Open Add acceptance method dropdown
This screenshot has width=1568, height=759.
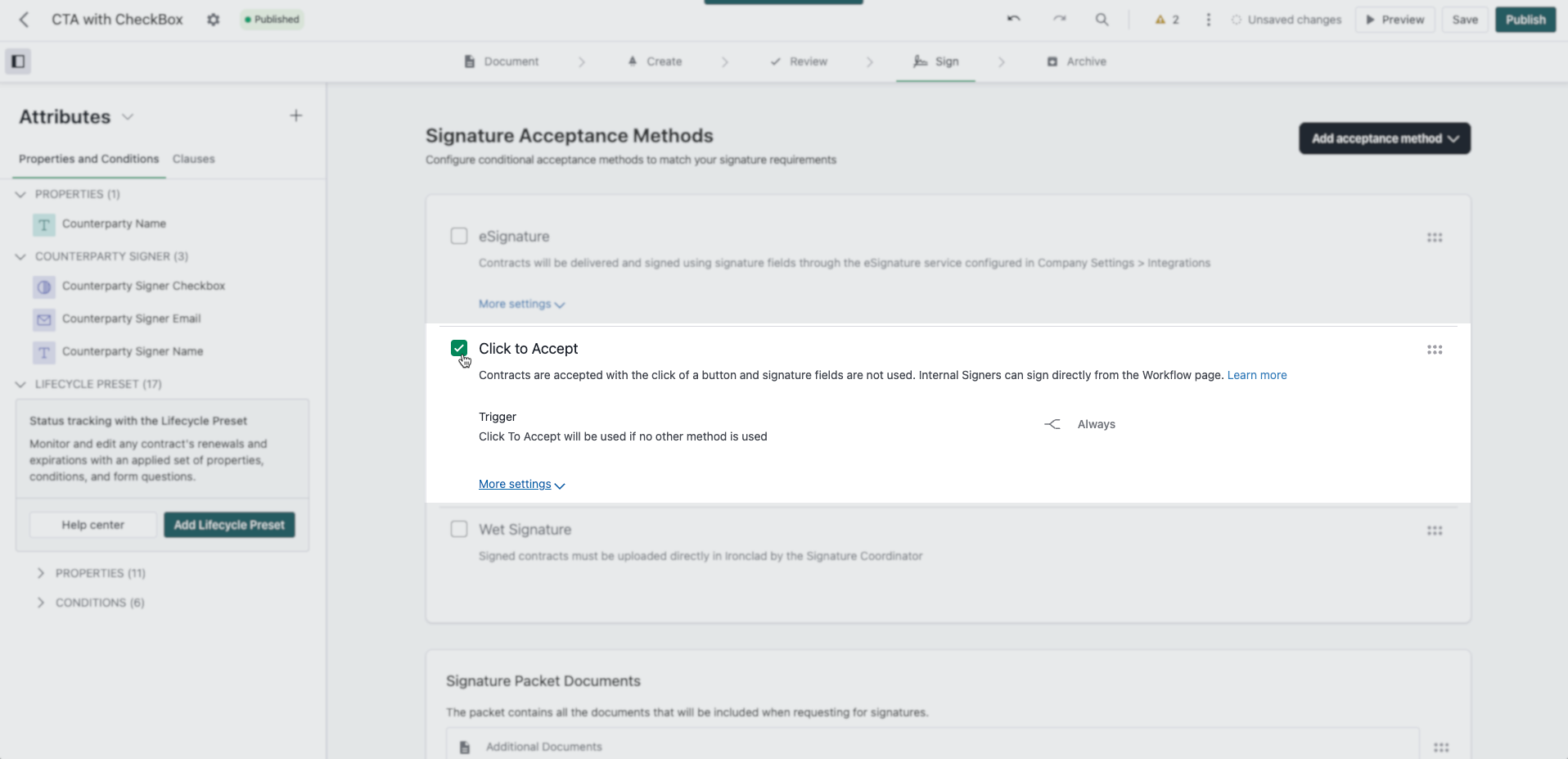coord(1385,138)
